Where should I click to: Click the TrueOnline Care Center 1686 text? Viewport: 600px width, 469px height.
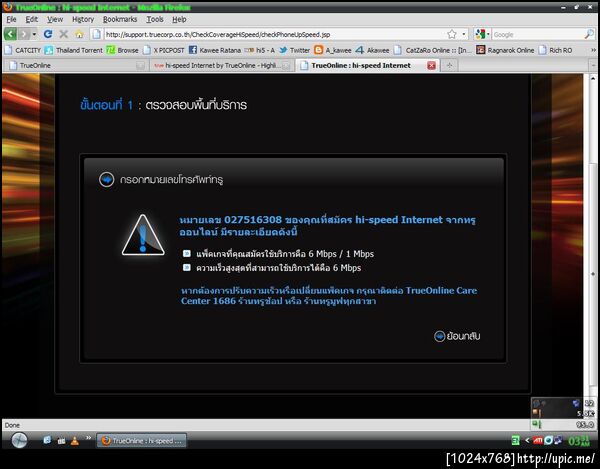329,296
